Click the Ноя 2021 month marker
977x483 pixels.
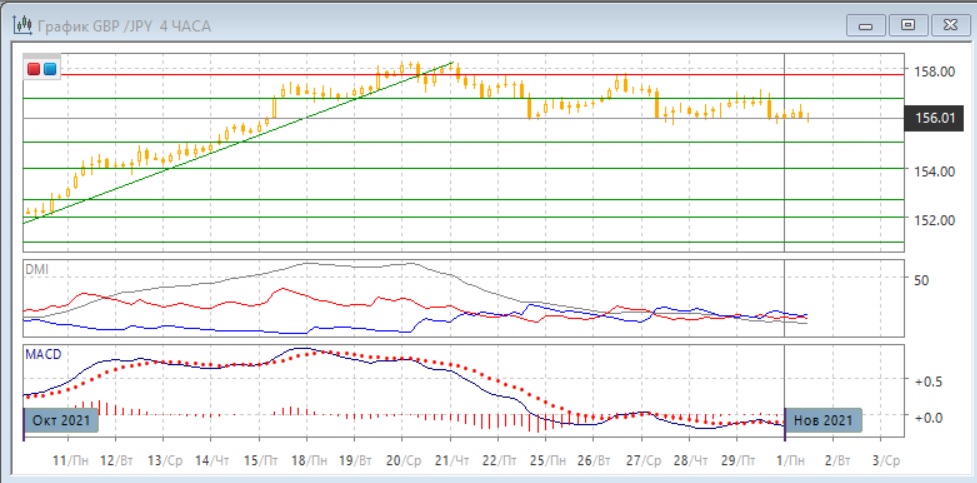[x=823, y=420]
